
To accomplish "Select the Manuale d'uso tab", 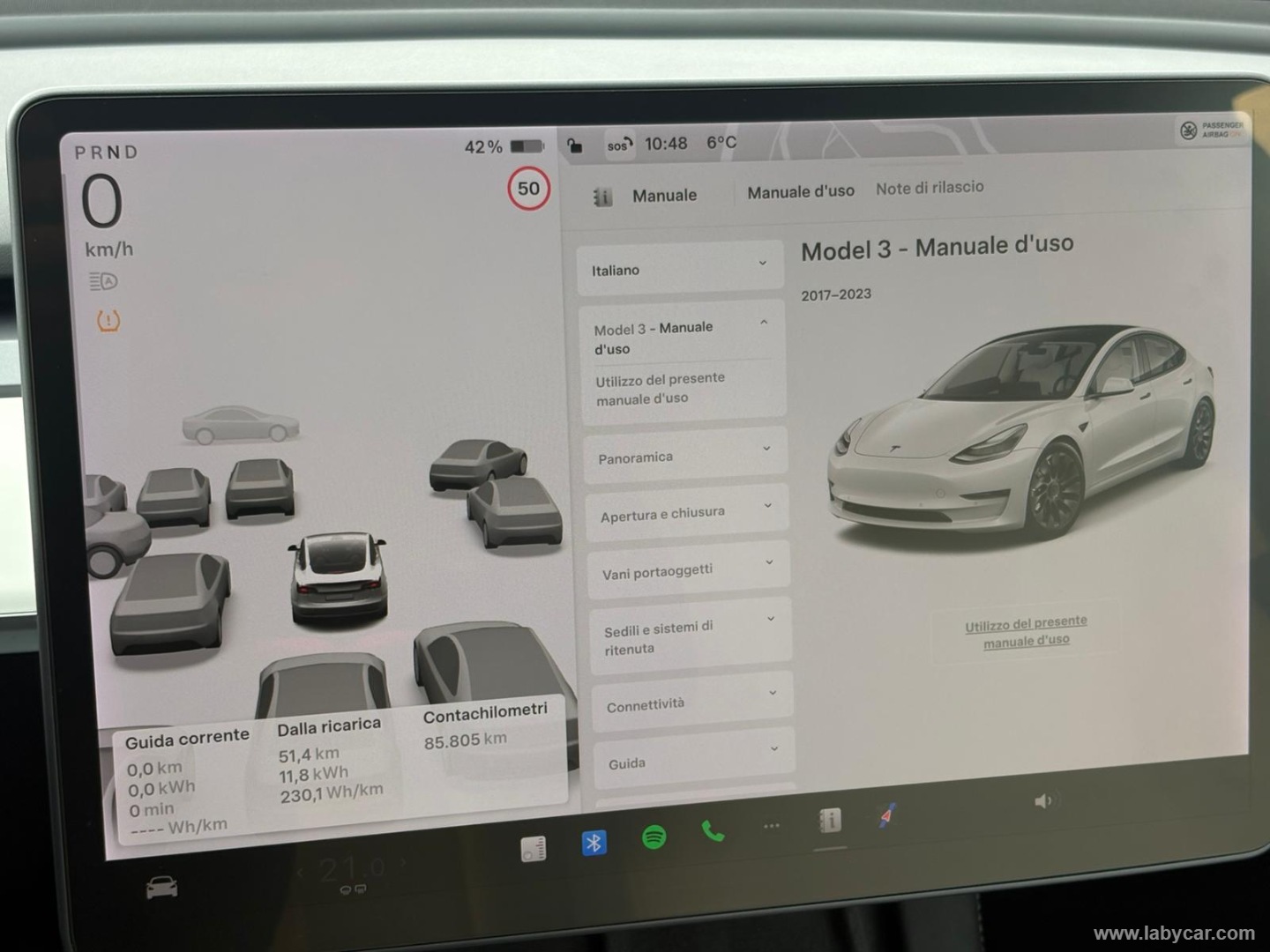I will [801, 191].
